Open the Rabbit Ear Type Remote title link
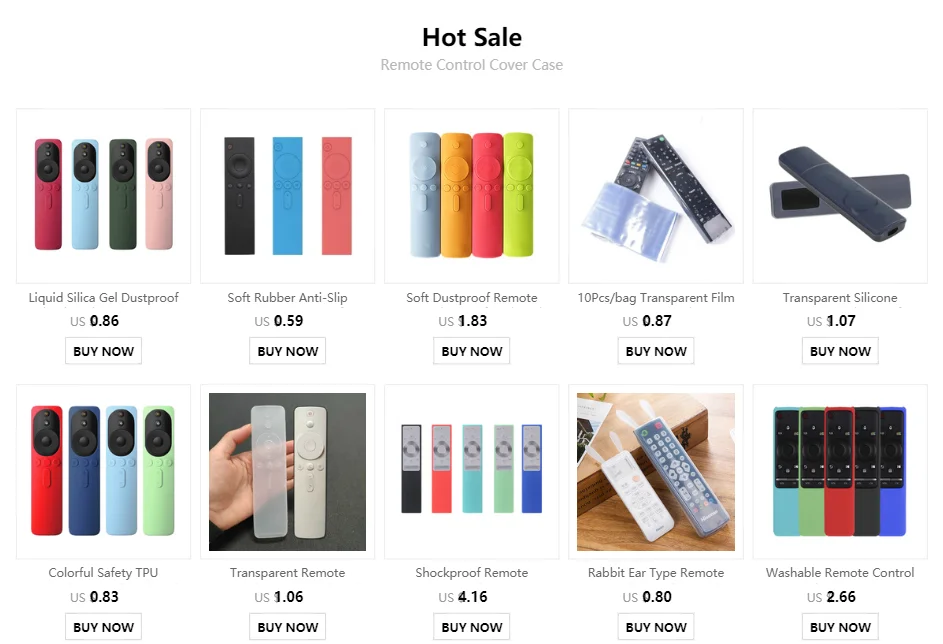This screenshot has width=943, height=644. point(656,573)
